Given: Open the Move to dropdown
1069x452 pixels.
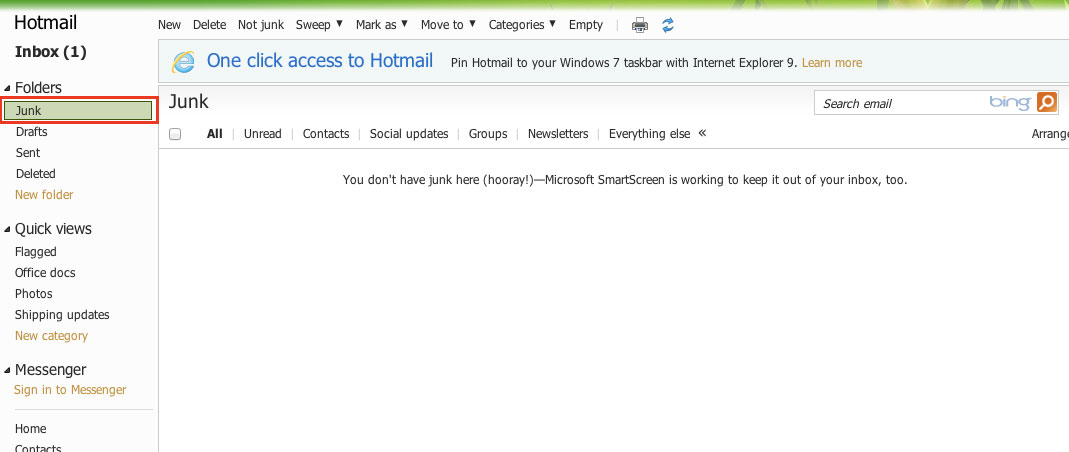Looking at the screenshot, I should [448, 25].
